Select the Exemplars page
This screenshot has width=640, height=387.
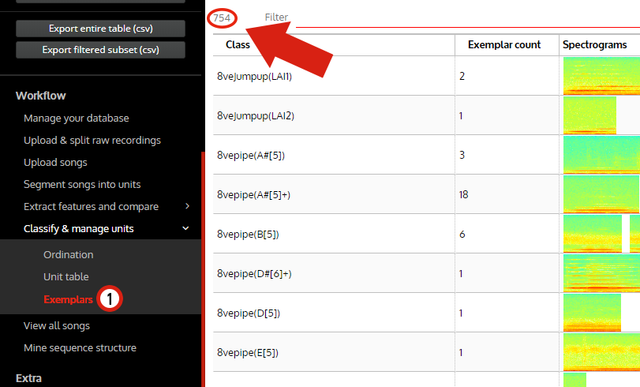68,299
